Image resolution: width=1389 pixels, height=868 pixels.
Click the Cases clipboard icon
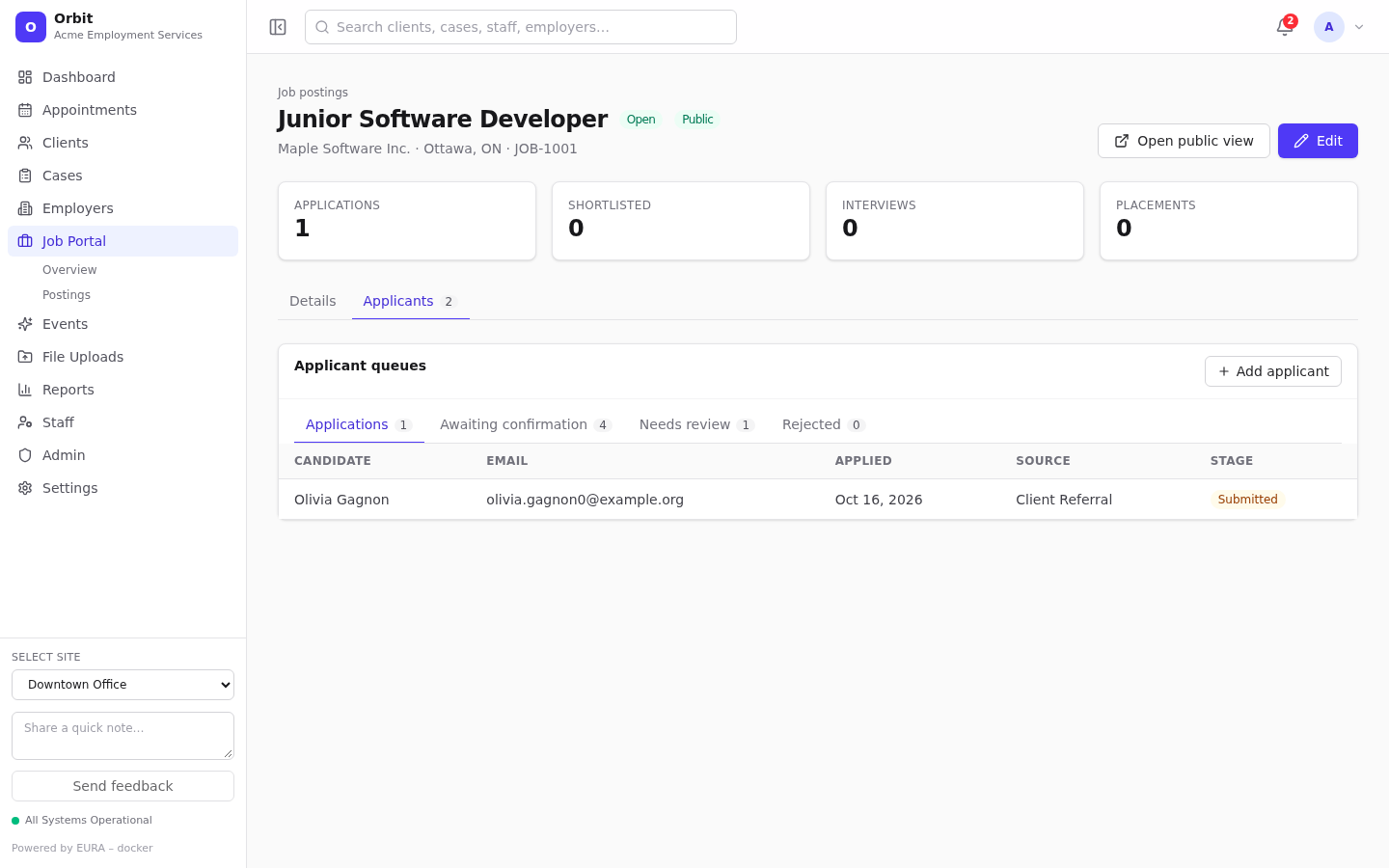(x=25, y=176)
